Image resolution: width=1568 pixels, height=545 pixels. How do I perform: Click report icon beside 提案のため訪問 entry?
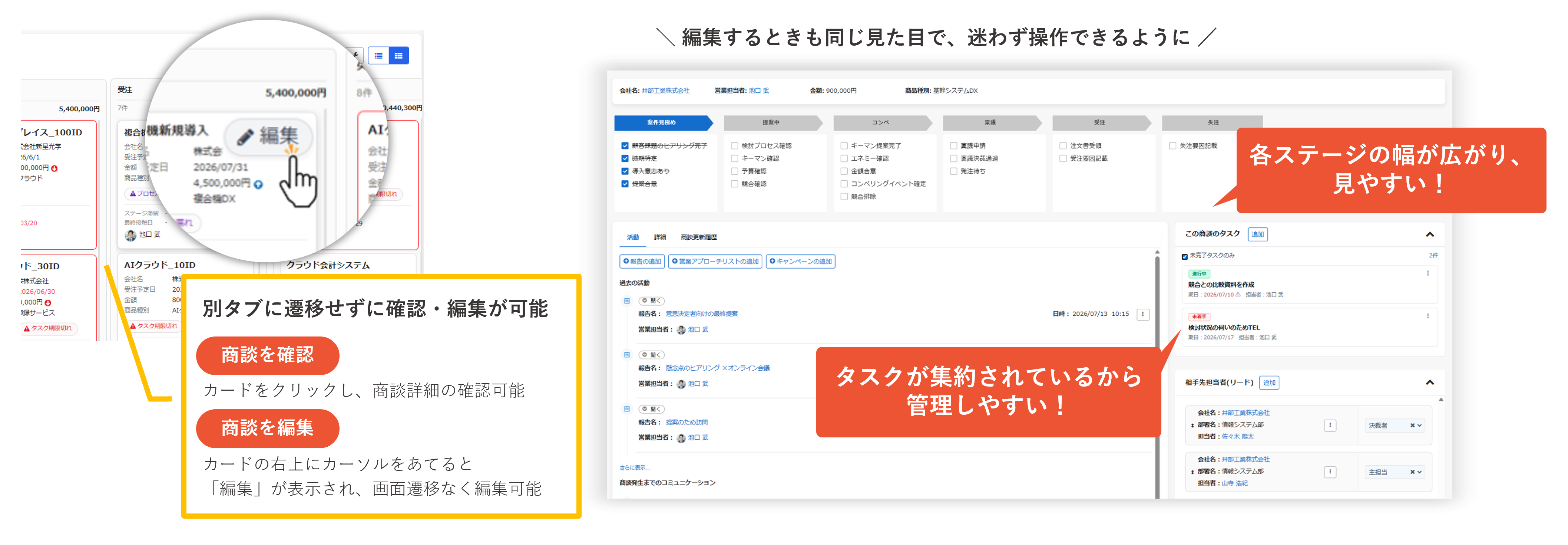[x=627, y=408]
